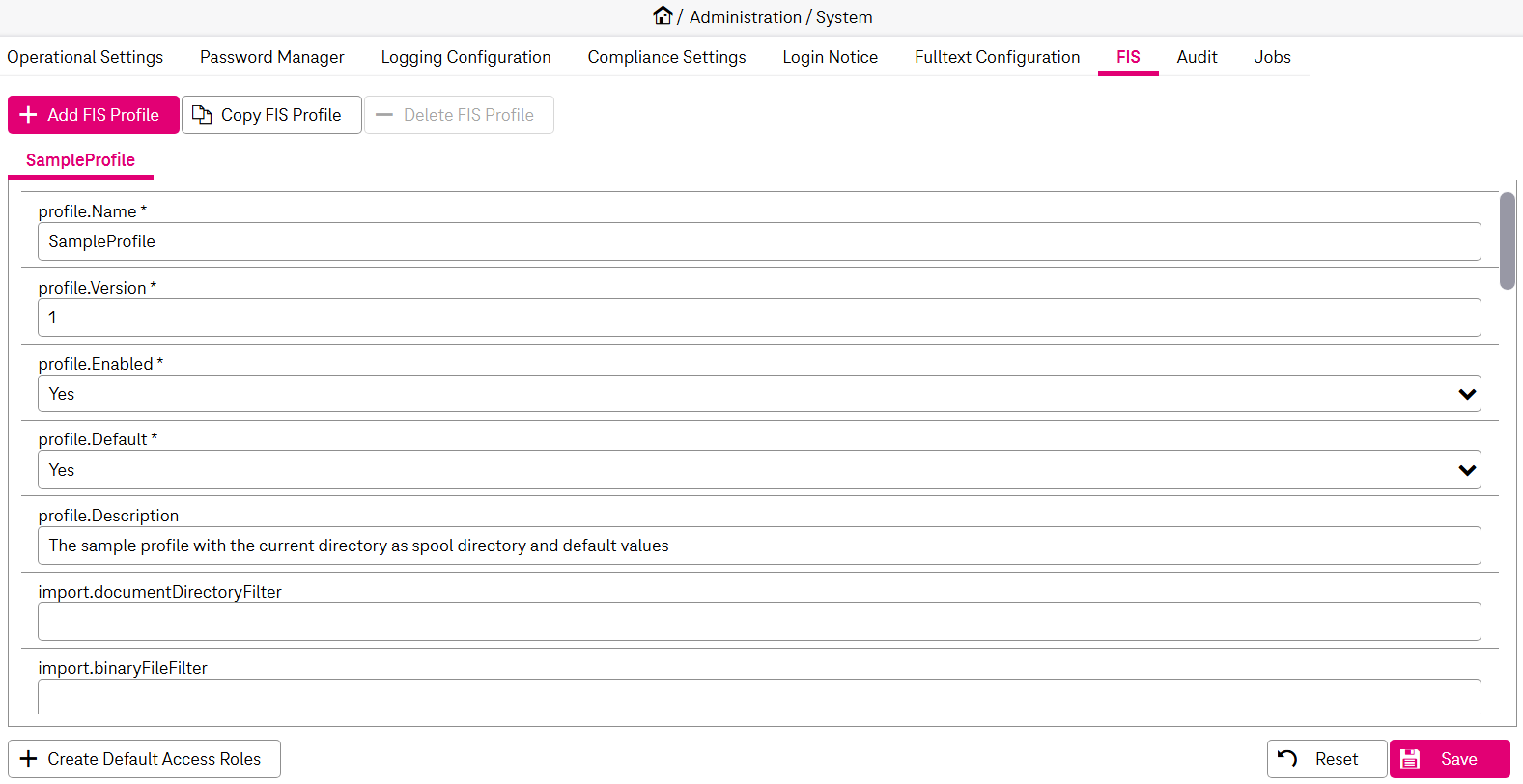Select the Compliance Settings tab
The image size is (1523, 784).
point(666,57)
